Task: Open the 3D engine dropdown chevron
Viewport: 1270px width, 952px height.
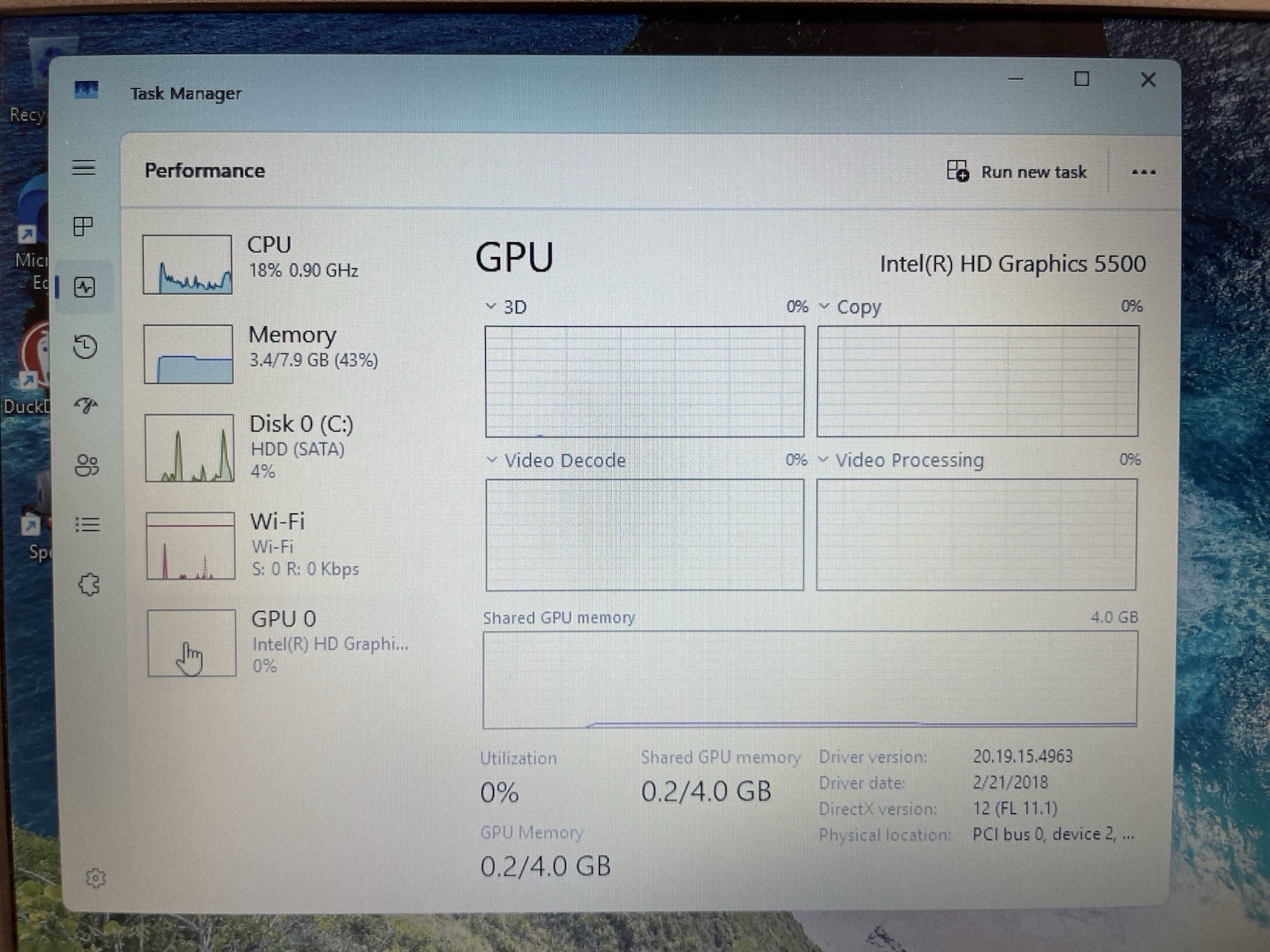Action: [491, 306]
